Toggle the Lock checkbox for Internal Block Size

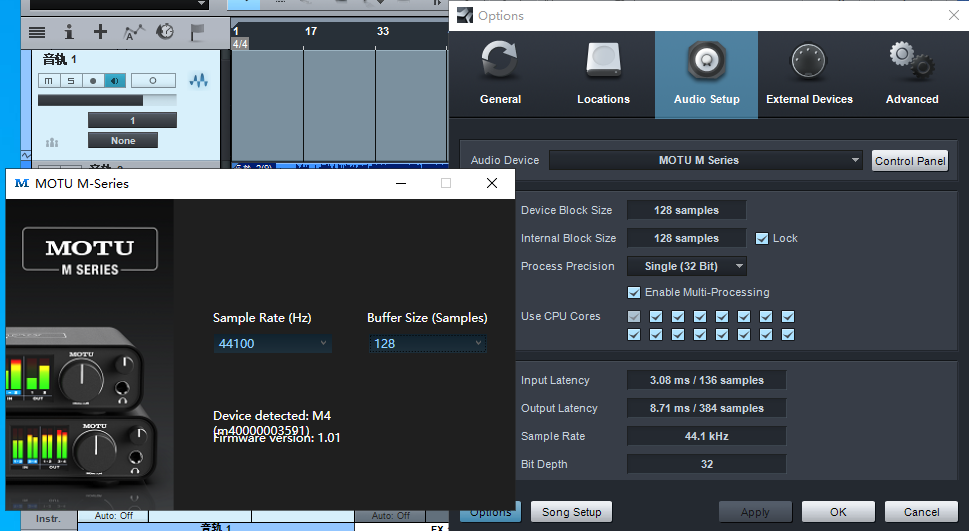tap(762, 239)
